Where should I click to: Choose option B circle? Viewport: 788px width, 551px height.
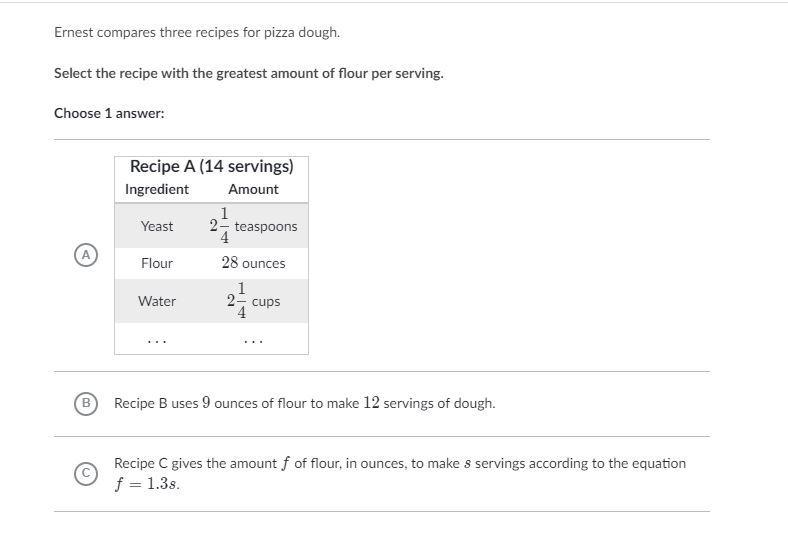(86, 403)
